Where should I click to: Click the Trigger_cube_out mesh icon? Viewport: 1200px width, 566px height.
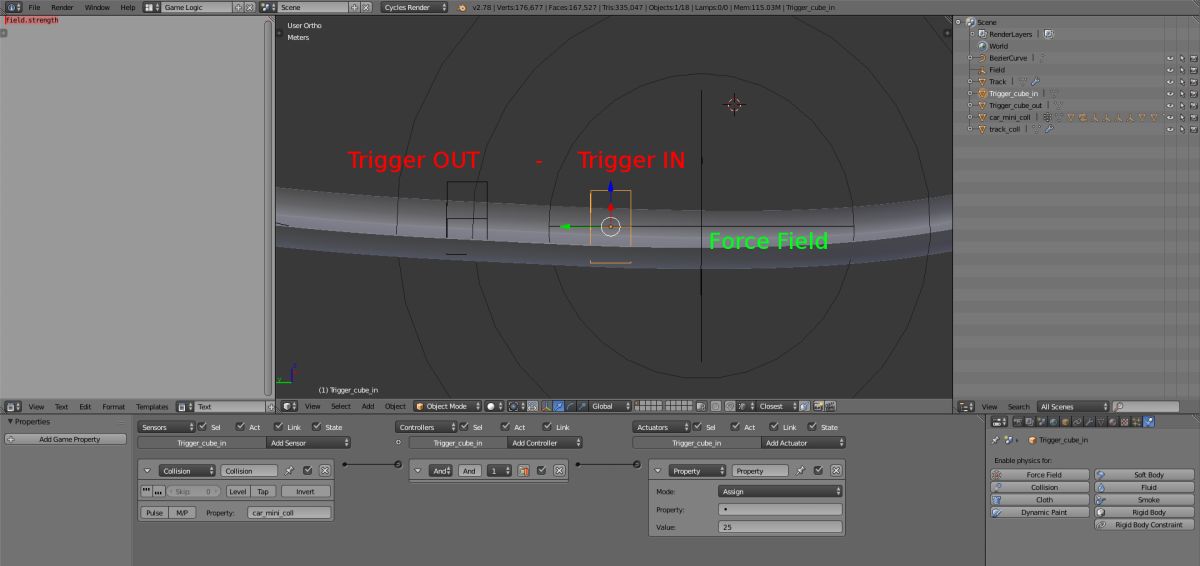[x=982, y=105]
